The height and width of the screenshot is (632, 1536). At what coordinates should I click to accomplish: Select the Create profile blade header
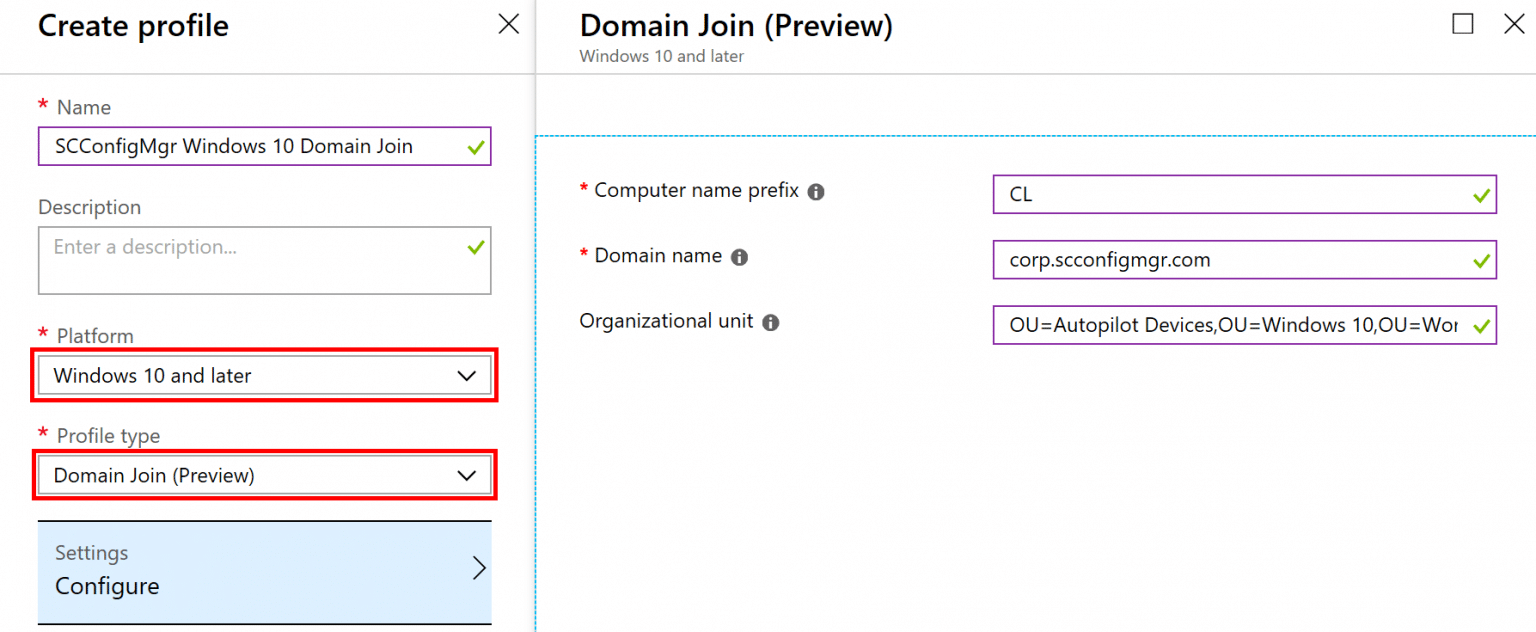coord(133,25)
